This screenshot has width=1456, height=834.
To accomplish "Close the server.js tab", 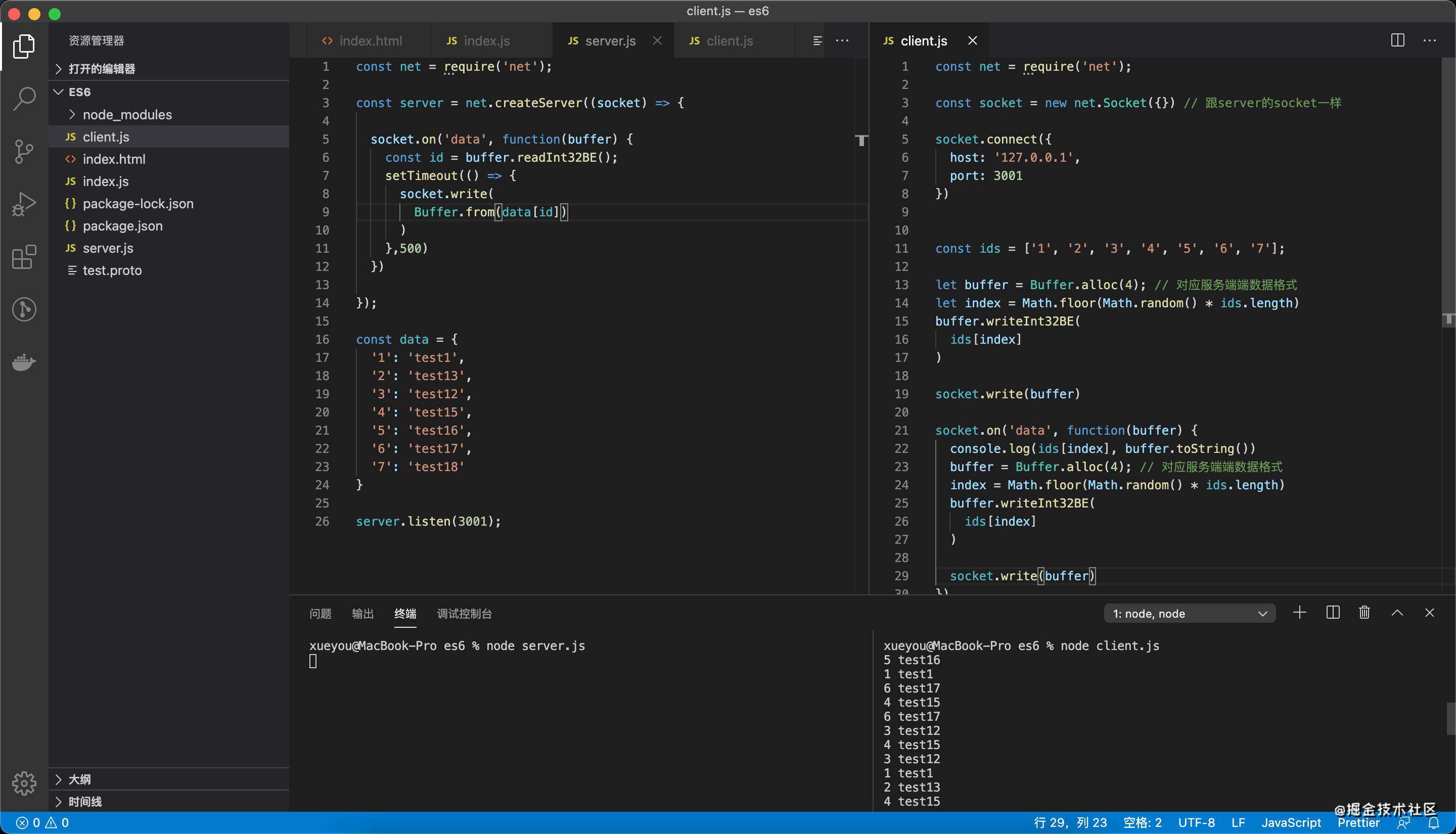I will click(x=658, y=40).
